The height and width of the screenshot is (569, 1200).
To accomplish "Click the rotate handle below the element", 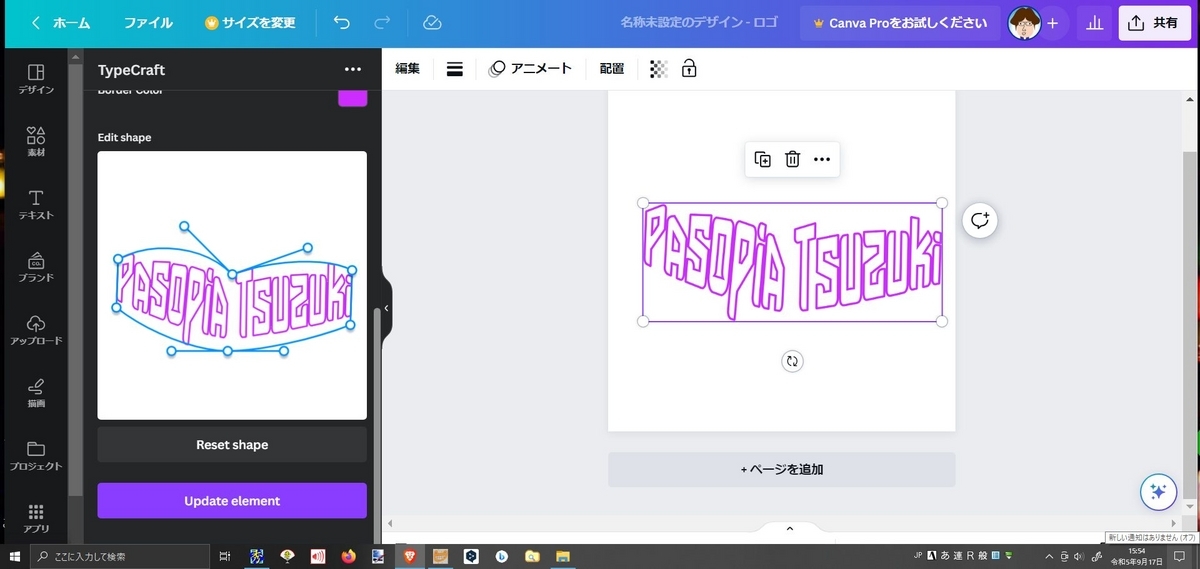I will click(x=792, y=361).
